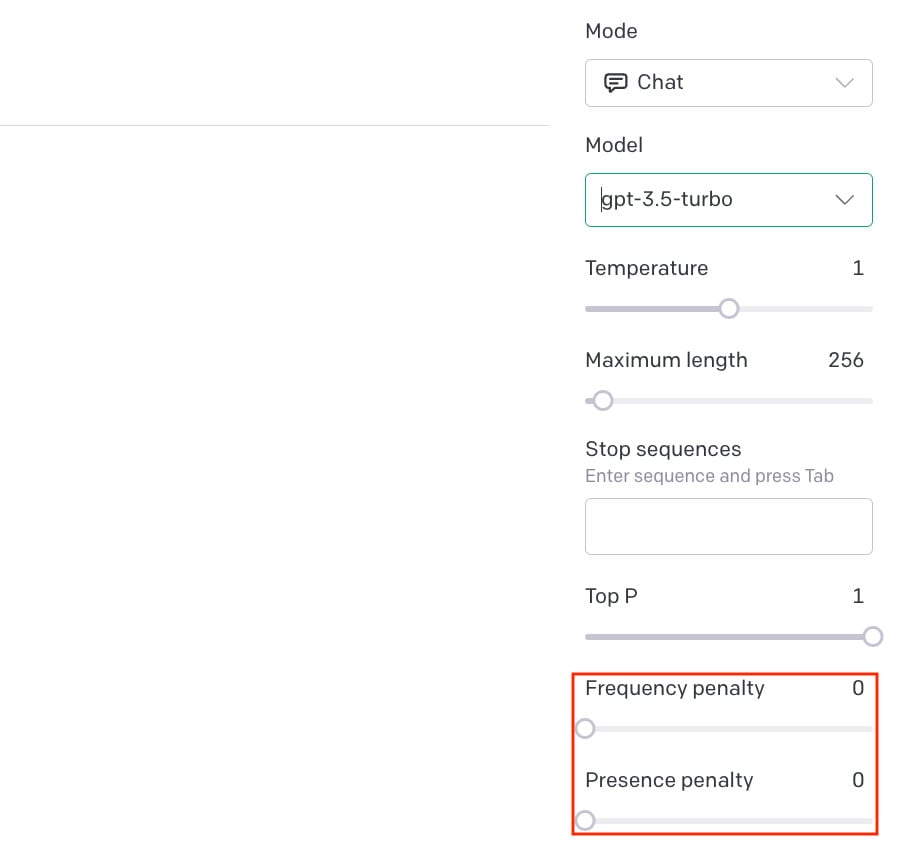The width and height of the screenshot is (900, 851).
Task: Click the Top P value 1
Action: (858, 596)
